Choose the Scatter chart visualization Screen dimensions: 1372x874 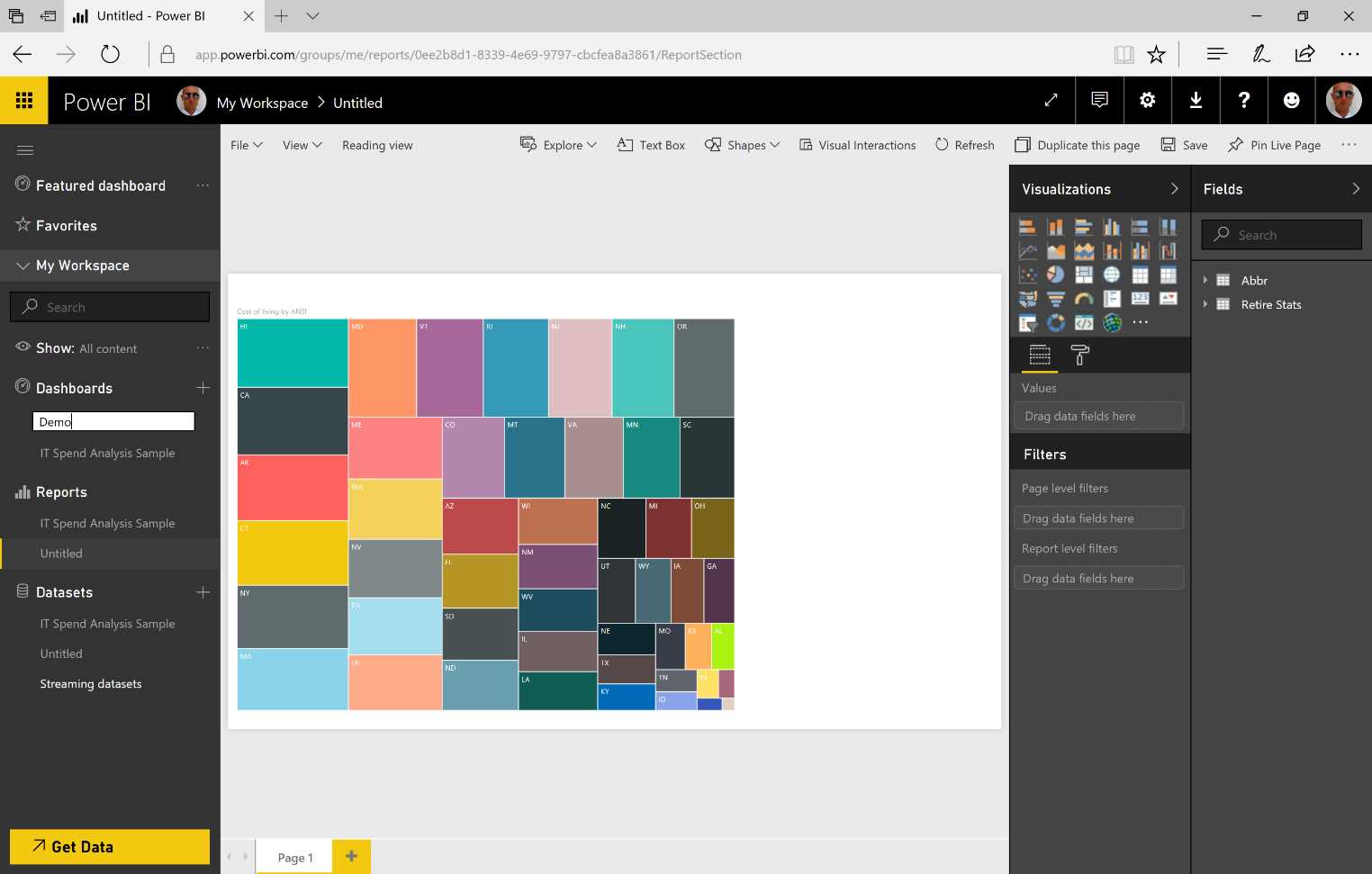[1027, 274]
